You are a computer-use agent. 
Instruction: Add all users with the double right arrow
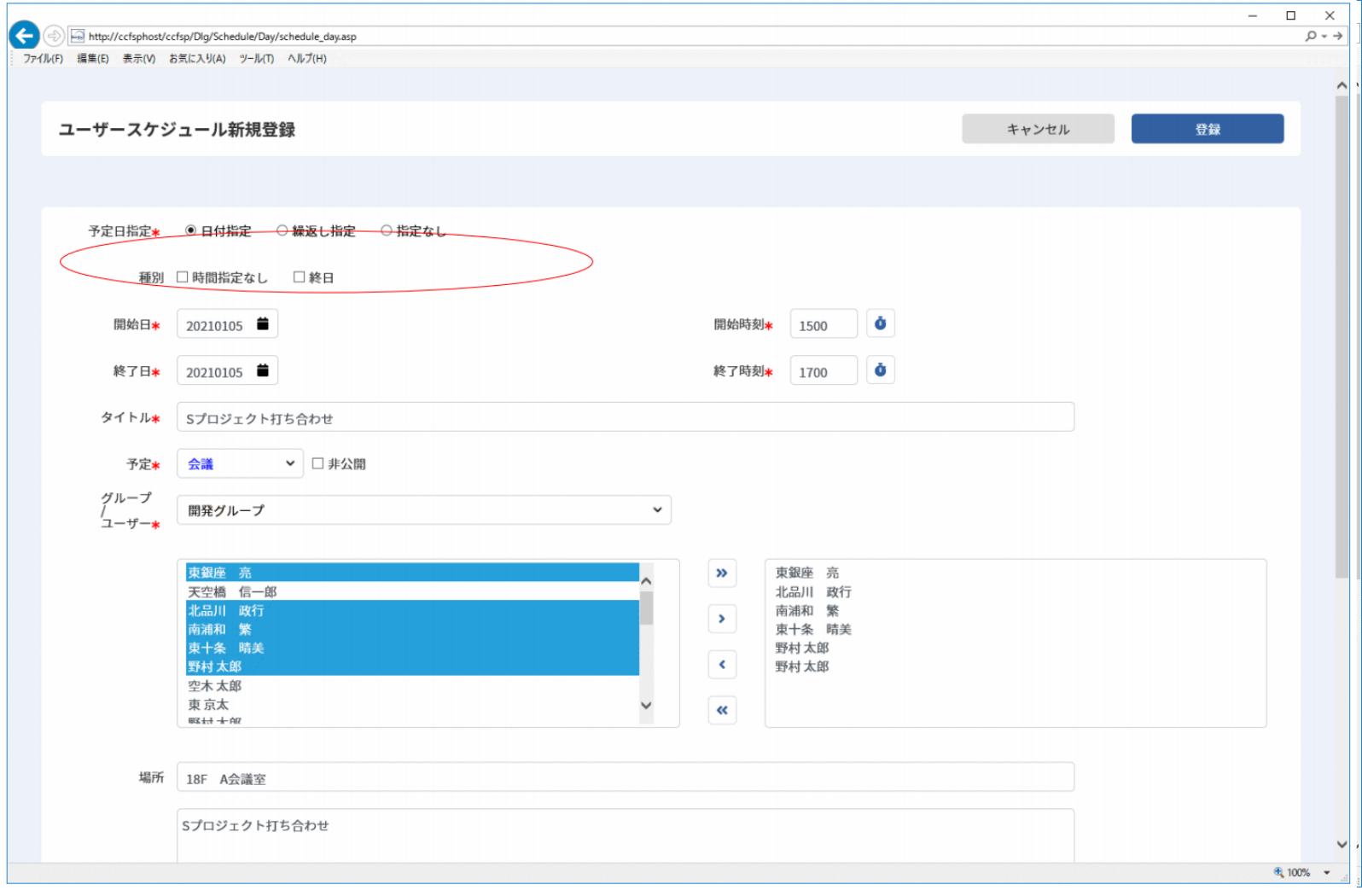click(722, 573)
